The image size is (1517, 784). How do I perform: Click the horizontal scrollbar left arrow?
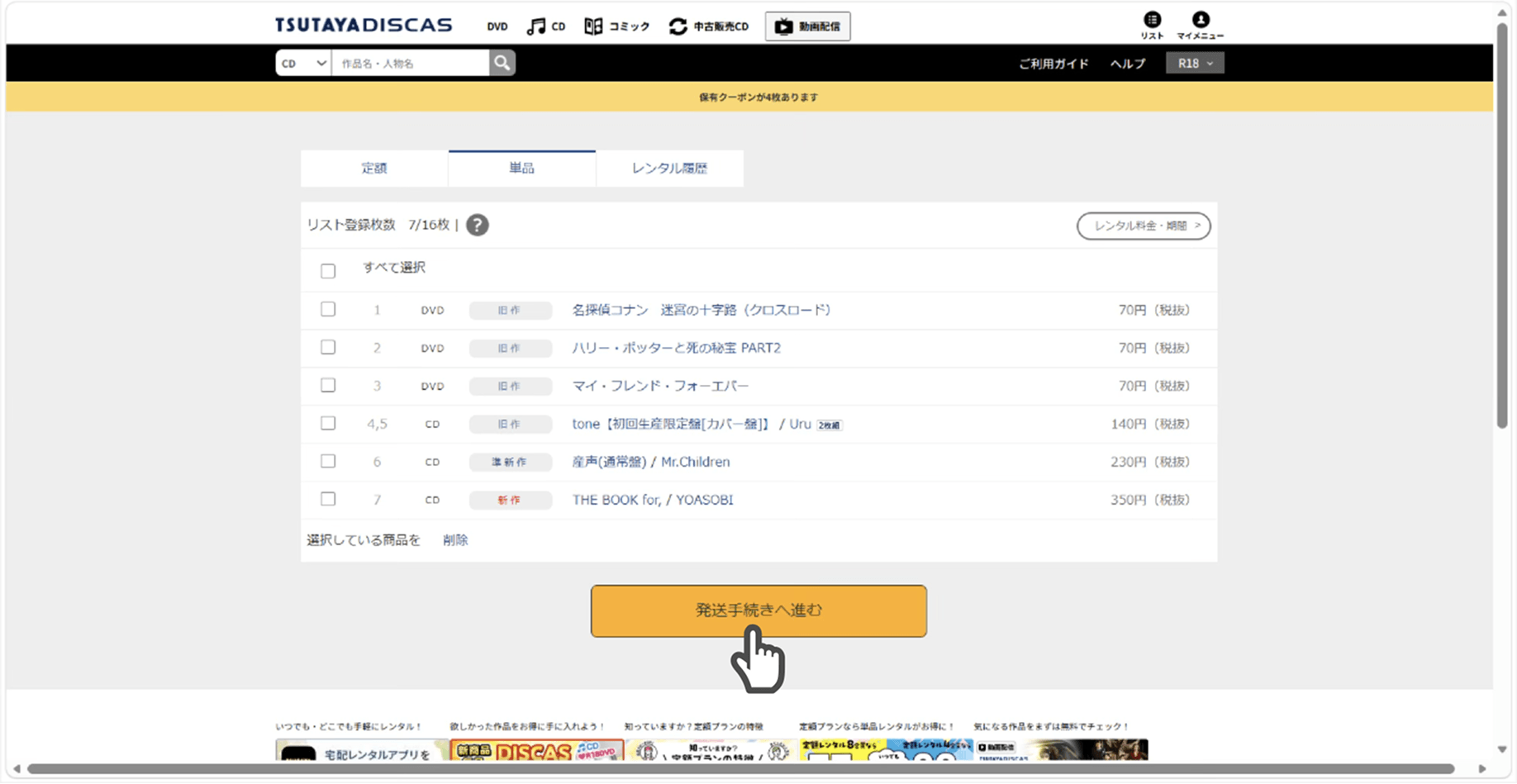[x=16, y=769]
